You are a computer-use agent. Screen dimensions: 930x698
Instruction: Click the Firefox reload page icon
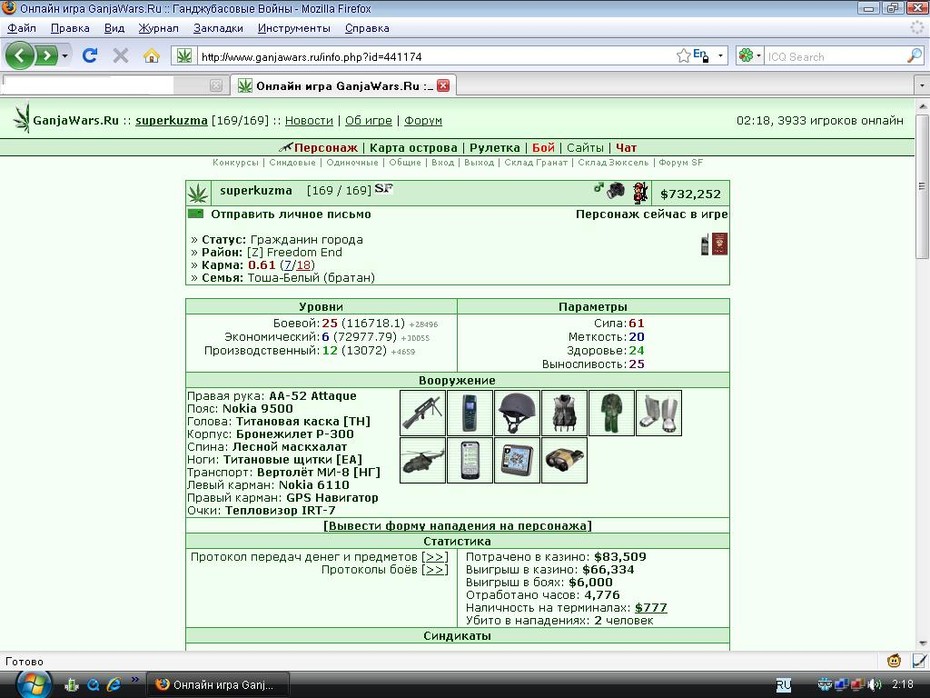click(90, 56)
